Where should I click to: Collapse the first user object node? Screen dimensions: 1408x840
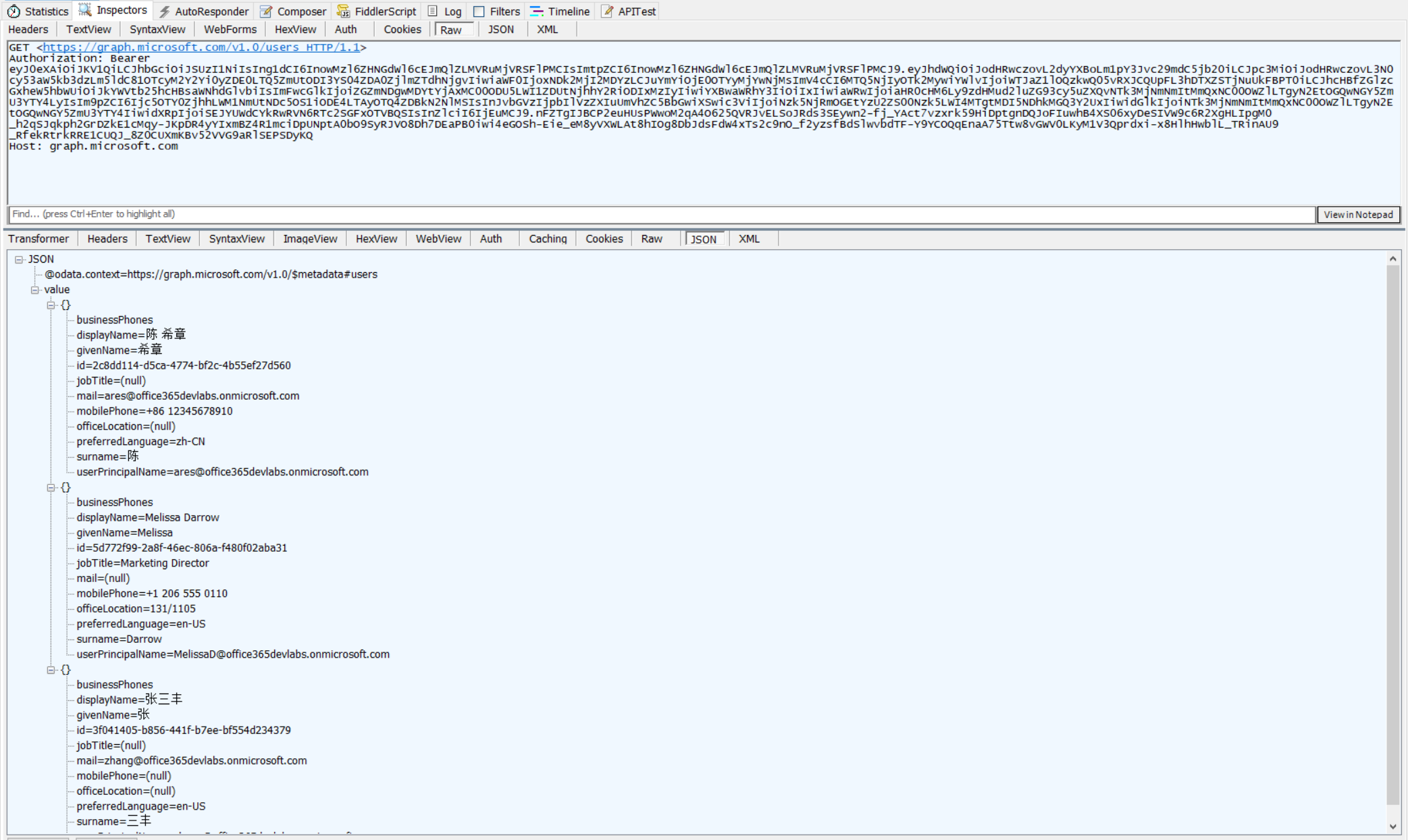coord(51,305)
